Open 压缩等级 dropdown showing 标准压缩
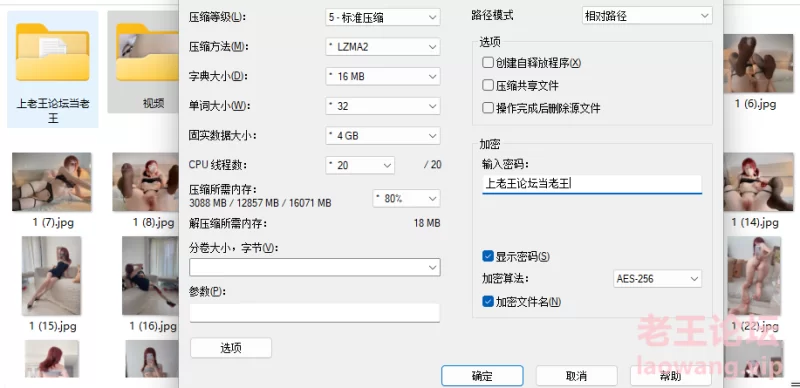The height and width of the screenshot is (388, 800). click(383, 17)
